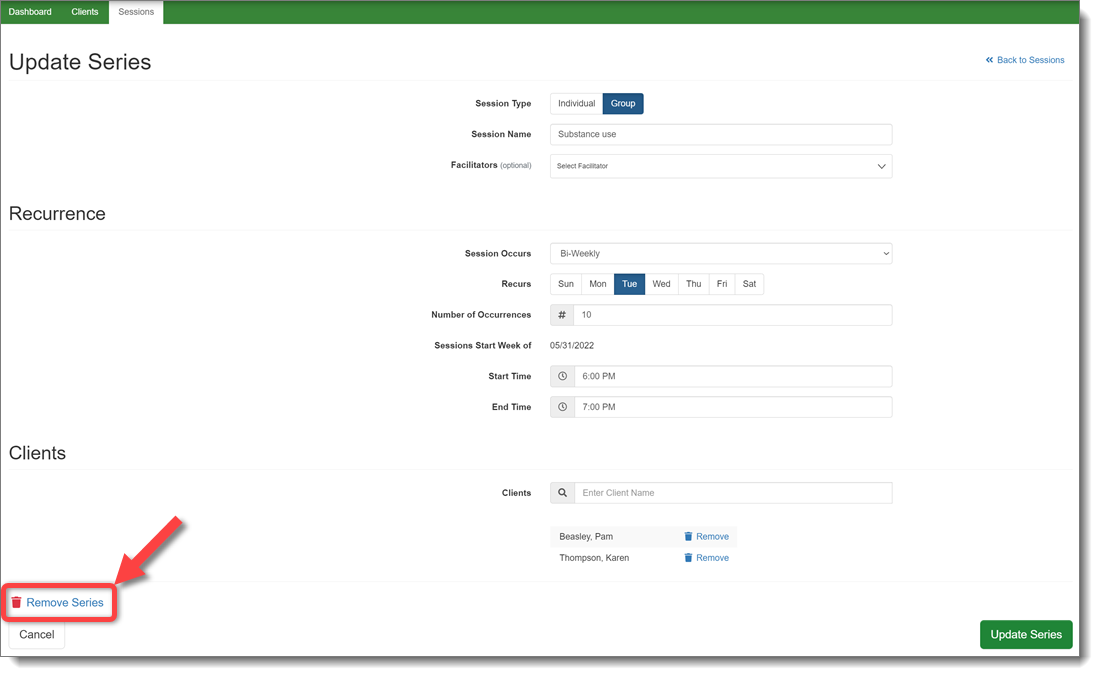The width and height of the screenshot is (1100, 677).
Task: Expand the Session Occurs Bi-Weekly dropdown
Action: (x=720, y=254)
